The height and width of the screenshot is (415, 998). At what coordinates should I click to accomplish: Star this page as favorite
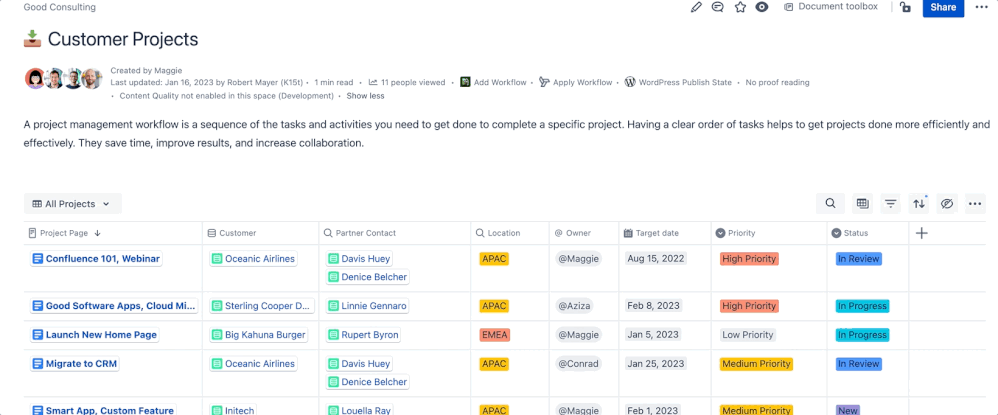coord(740,7)
